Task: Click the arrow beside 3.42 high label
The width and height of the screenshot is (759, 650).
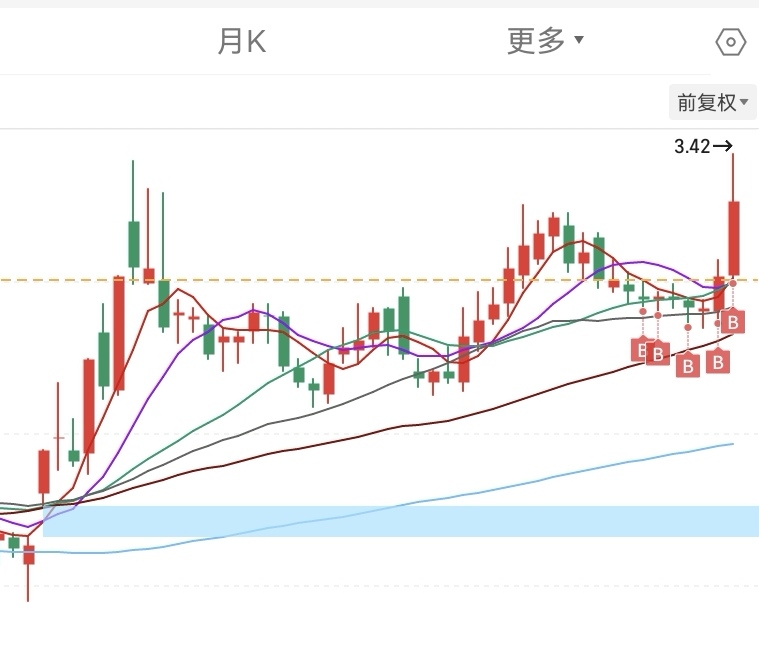Action: coord(723,146)
